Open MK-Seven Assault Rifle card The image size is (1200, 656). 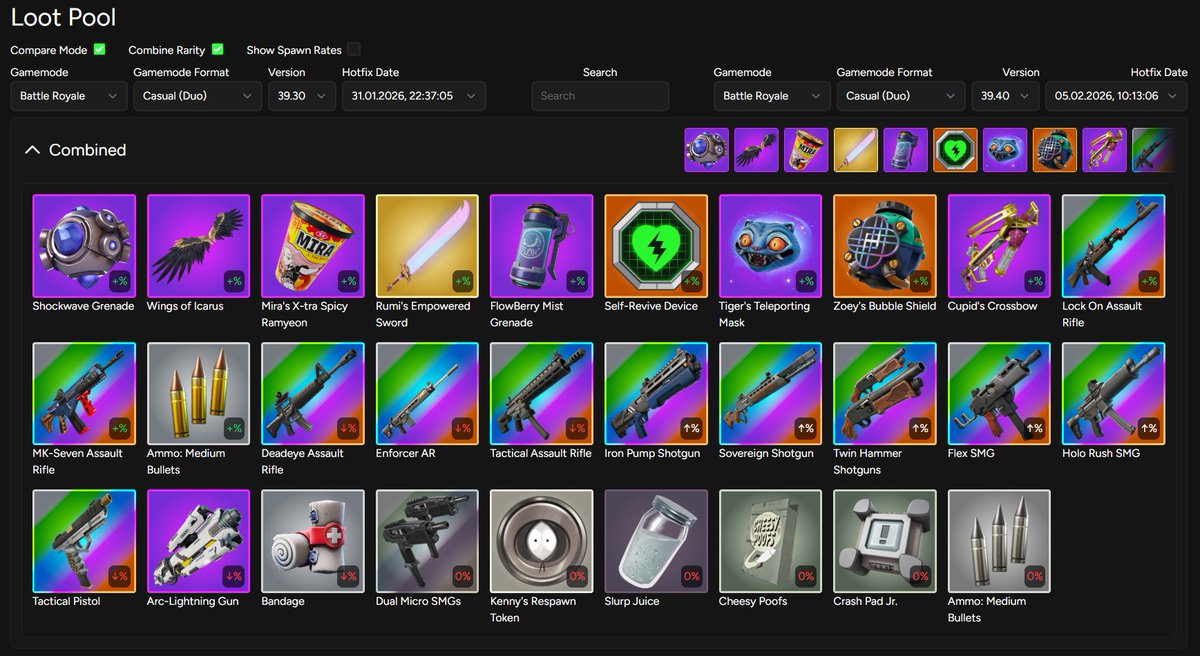tap(84, 394)
